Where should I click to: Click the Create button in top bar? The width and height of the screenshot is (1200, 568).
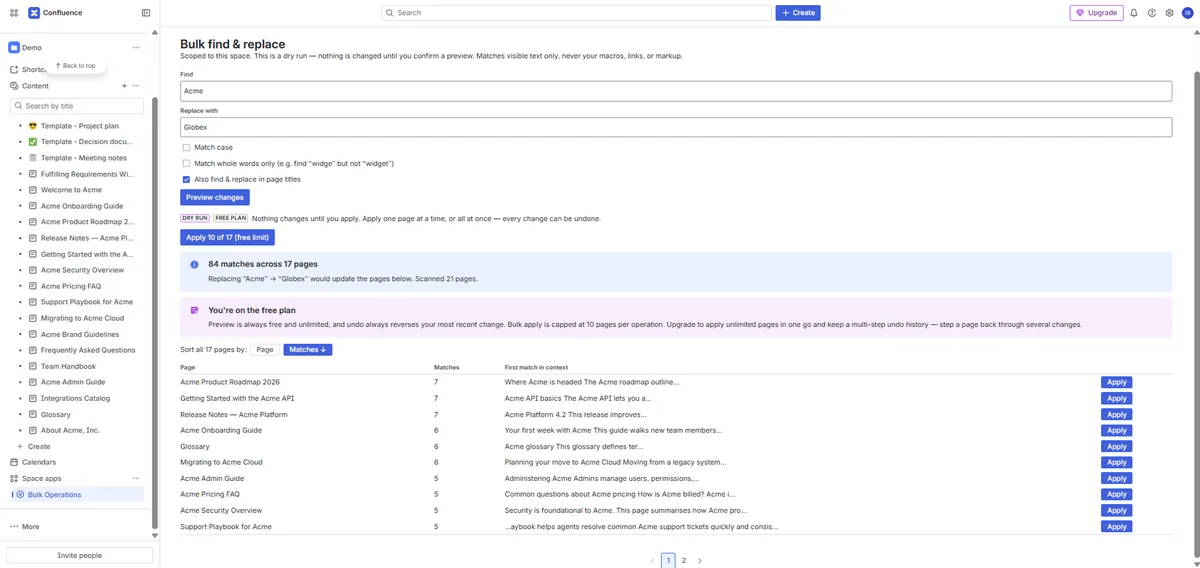point(798,13)
